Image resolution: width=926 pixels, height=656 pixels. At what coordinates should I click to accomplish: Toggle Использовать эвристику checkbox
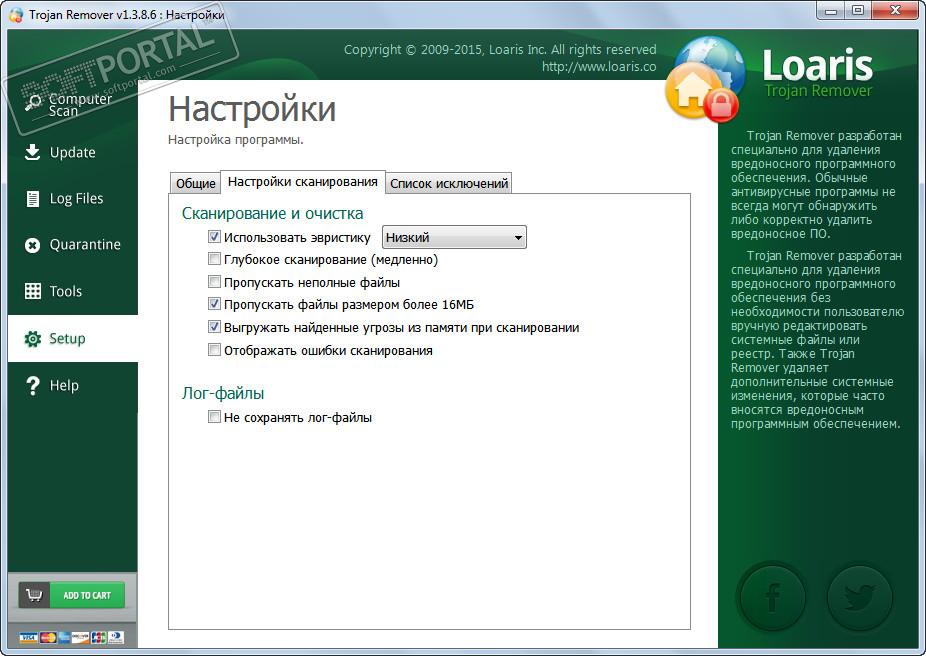click(214, 237)
